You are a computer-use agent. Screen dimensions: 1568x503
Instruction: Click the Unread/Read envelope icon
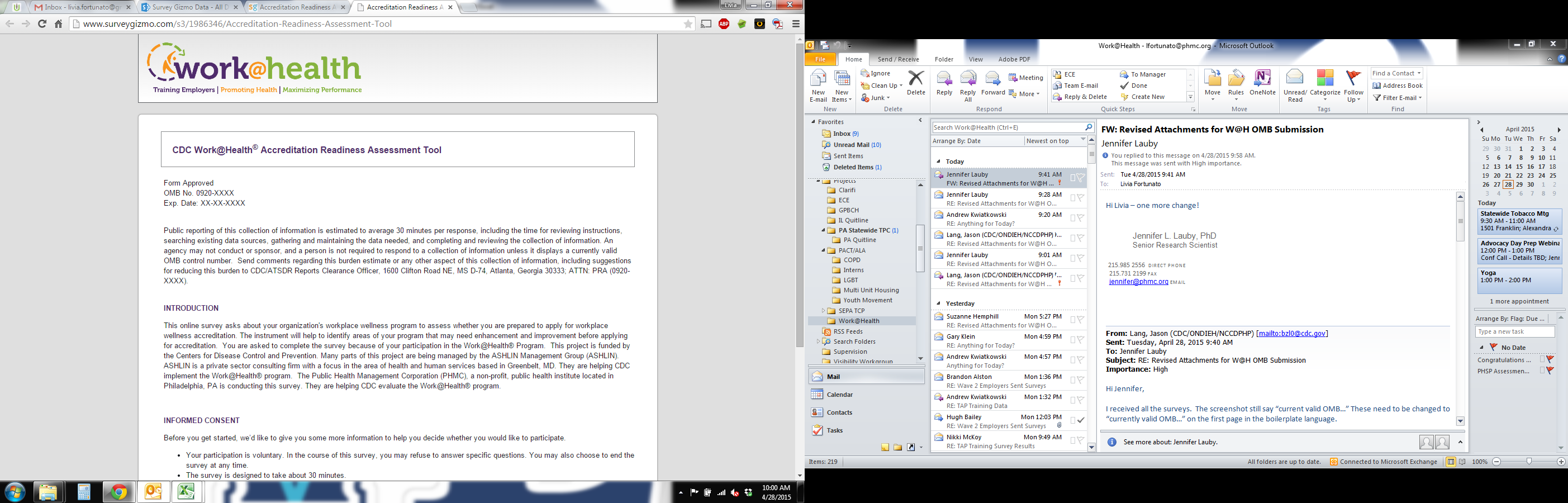click(x=1295, y=78)
